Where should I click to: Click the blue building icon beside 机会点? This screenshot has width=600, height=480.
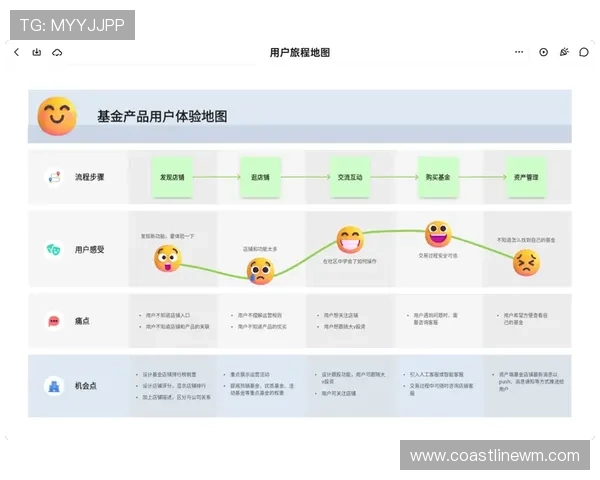point(54,386)
